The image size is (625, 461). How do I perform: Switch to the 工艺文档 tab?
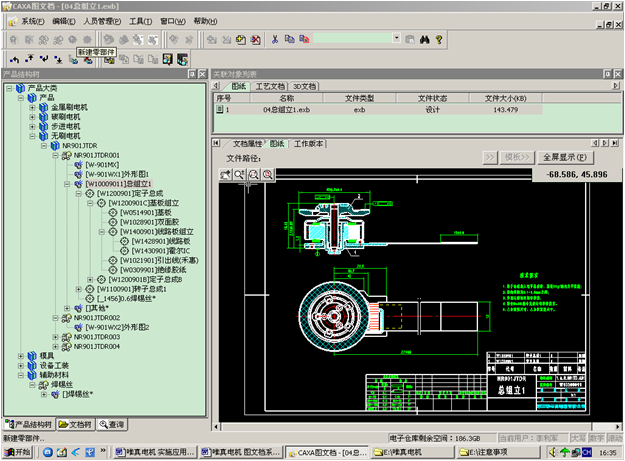271,86
